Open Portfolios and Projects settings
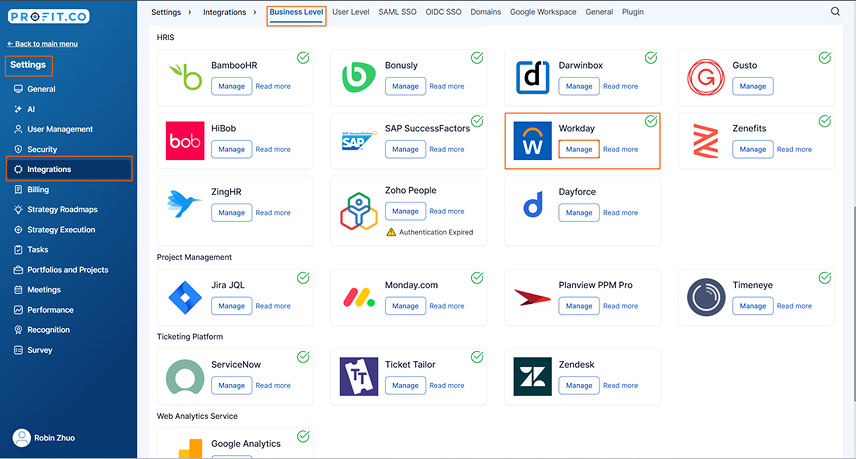856x459 pixels. (x=69, y=270)
